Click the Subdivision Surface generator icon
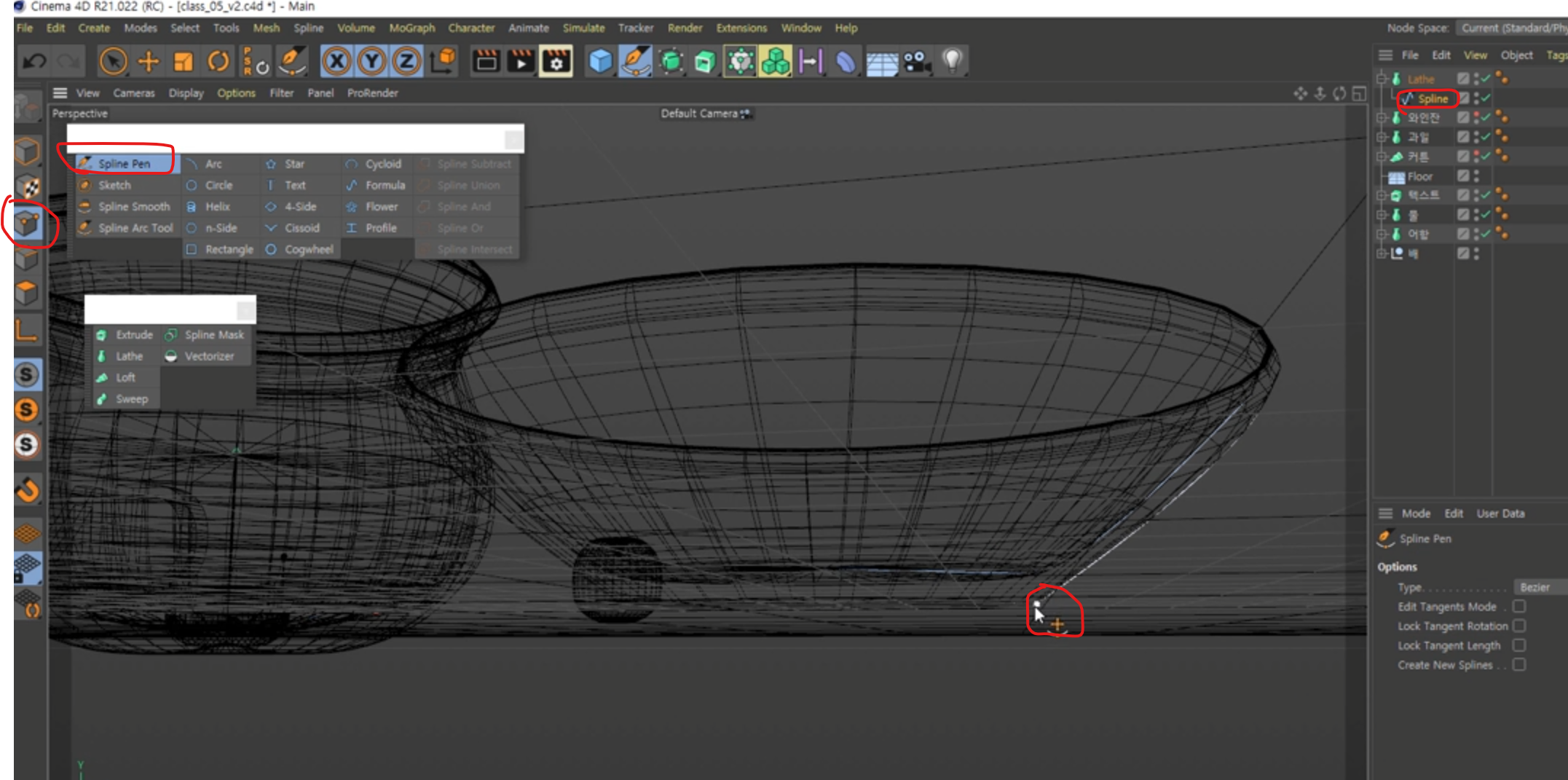 pyautogui.click(x=671, y=62)
